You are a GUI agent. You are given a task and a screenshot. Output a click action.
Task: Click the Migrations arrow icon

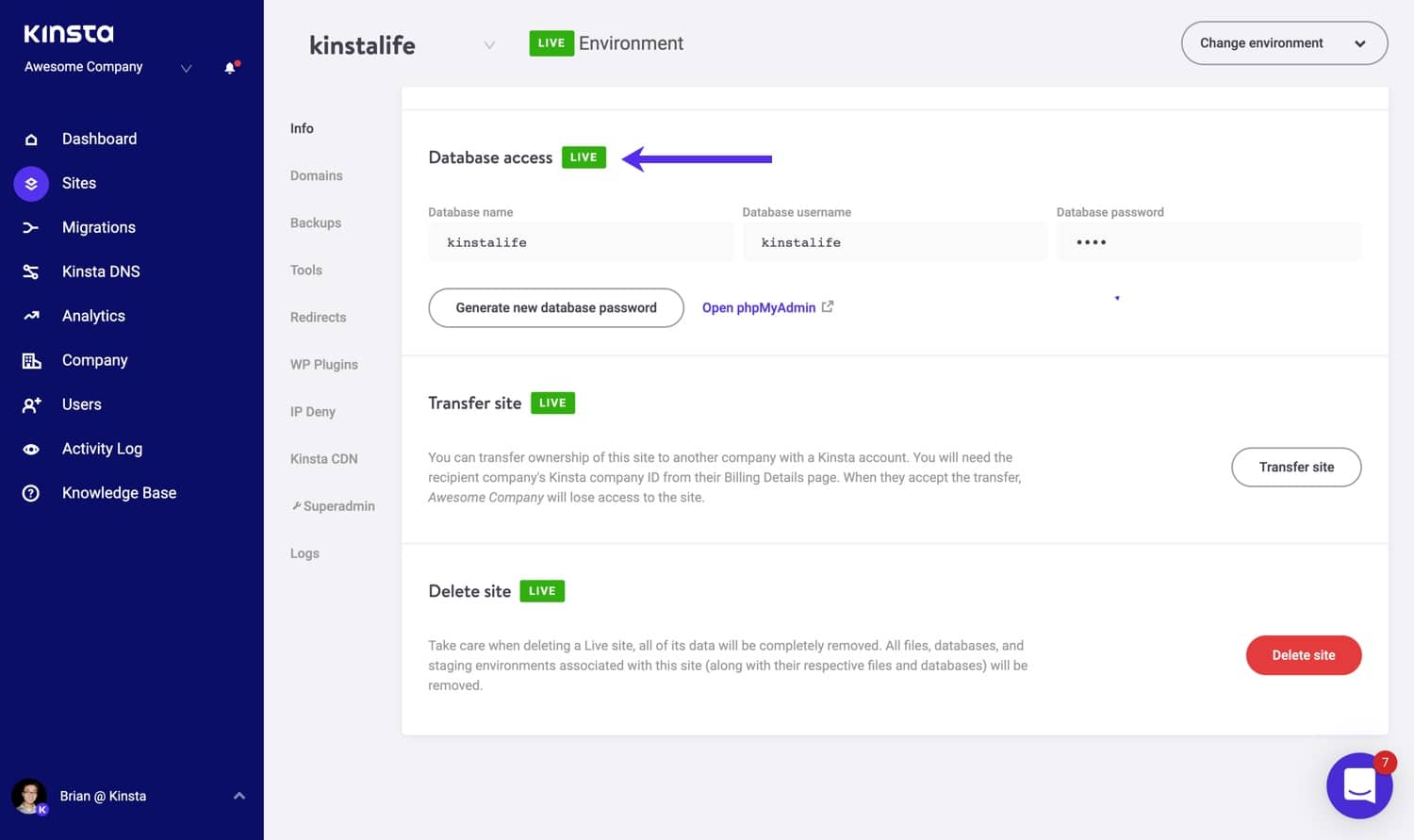(x=31, y=227)
